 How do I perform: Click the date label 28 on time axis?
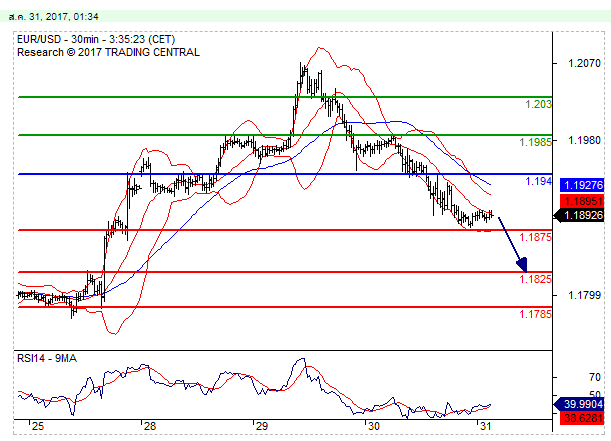(x=150, y=426)
